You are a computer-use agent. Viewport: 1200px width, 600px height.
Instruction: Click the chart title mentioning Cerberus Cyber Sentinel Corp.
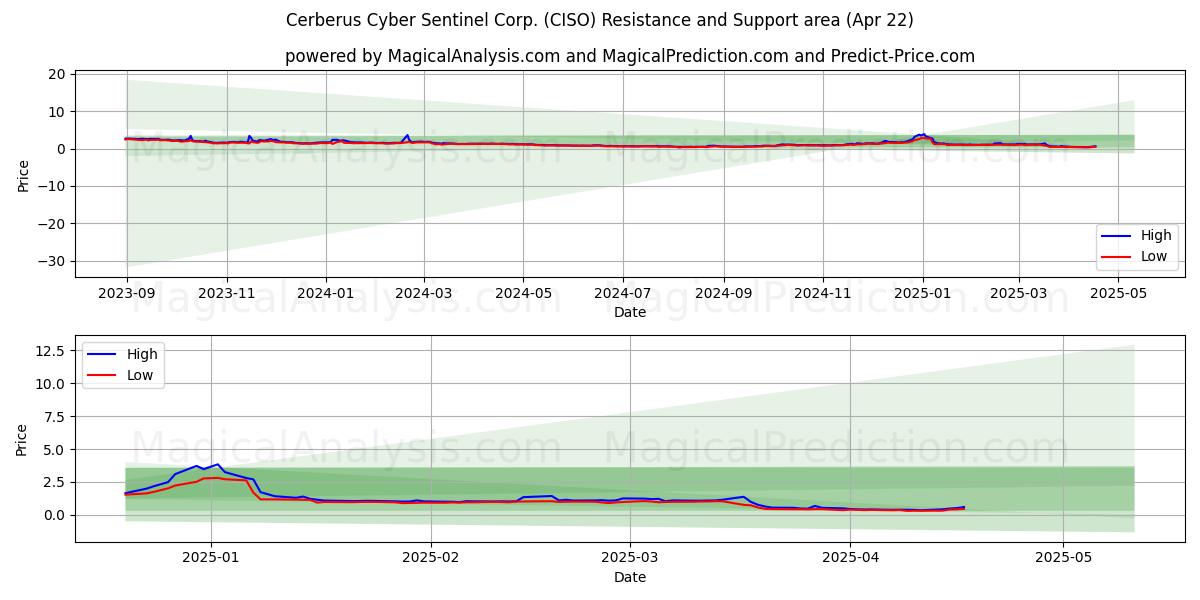pos(600,20)
